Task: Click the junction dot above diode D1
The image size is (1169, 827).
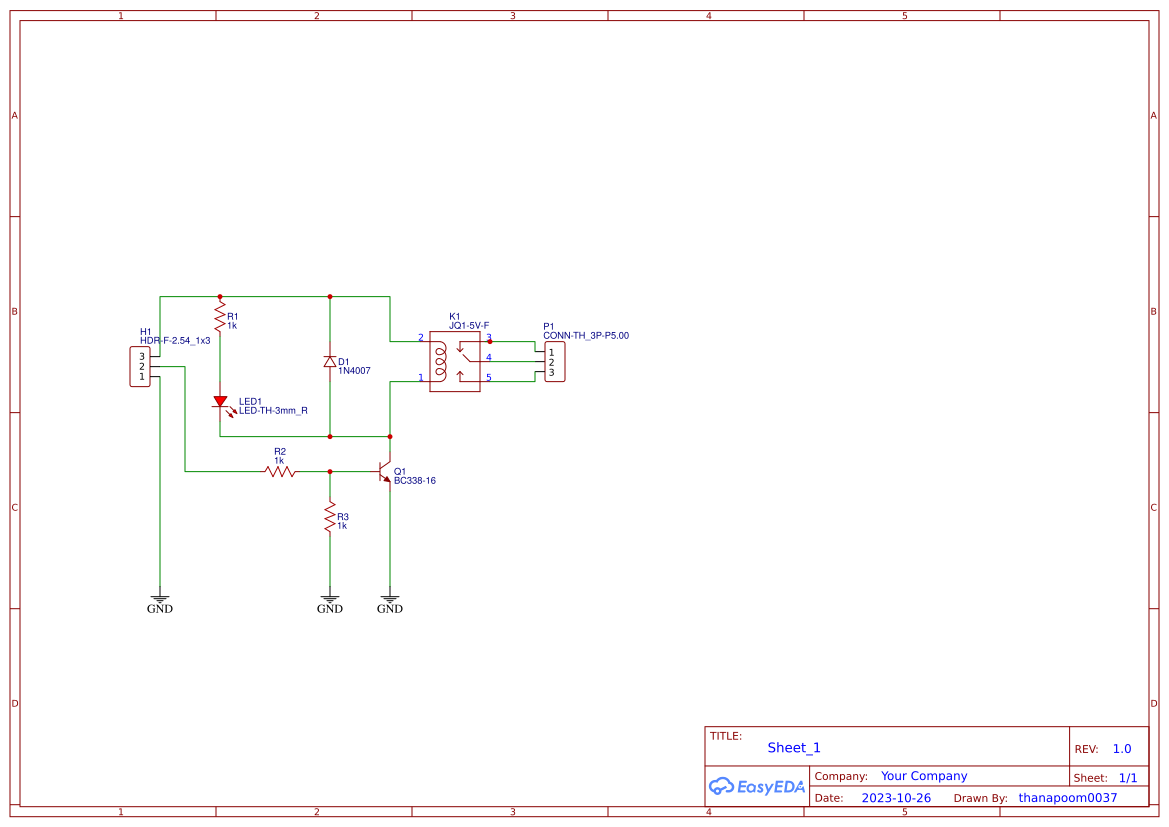Action: [x=330, y=296]
